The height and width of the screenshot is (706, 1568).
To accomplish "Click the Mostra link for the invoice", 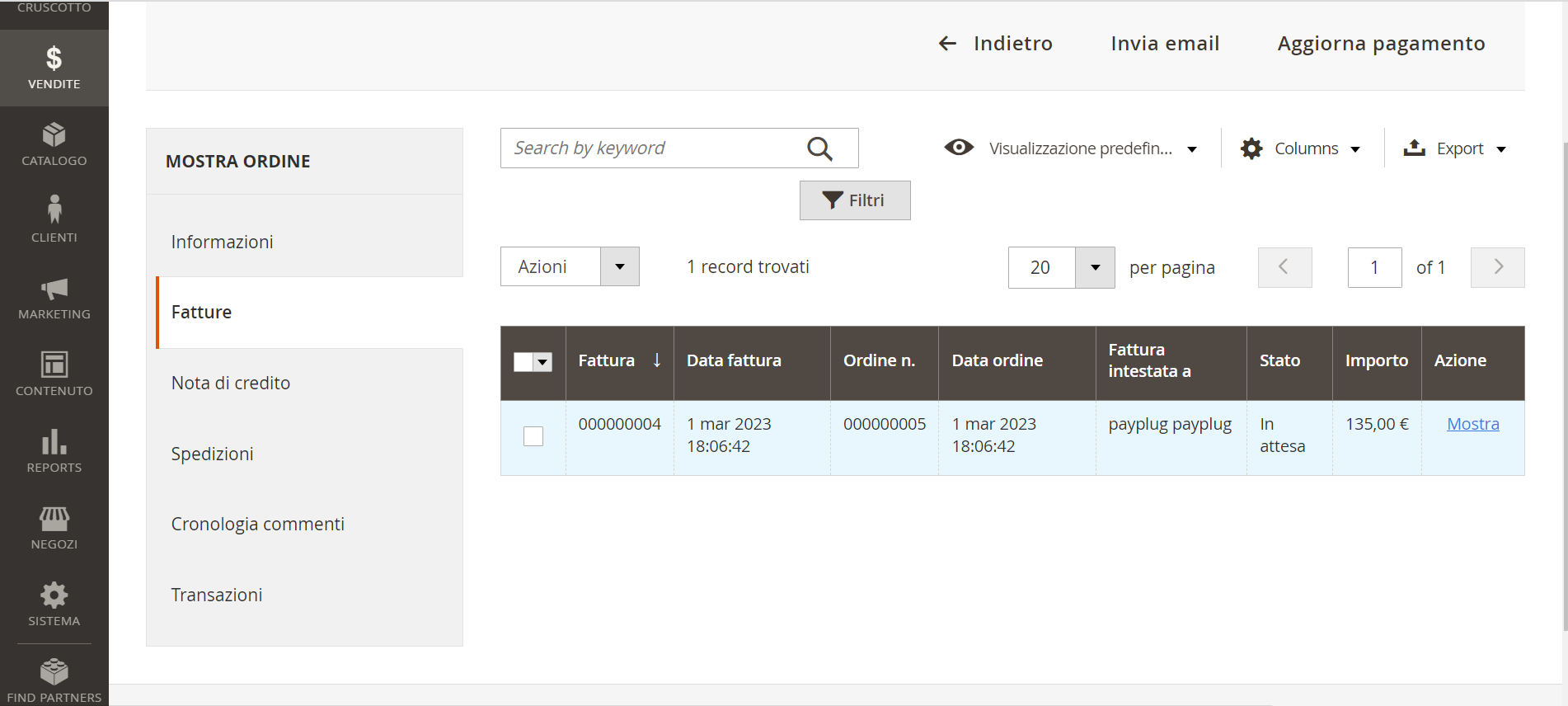I will 1472,424.
